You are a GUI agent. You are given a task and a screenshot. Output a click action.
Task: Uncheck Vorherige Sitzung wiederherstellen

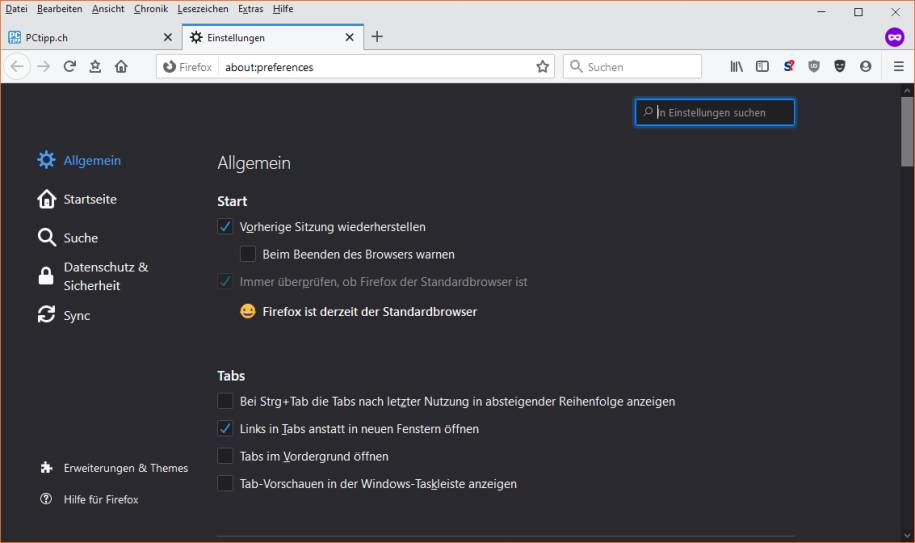225,226
